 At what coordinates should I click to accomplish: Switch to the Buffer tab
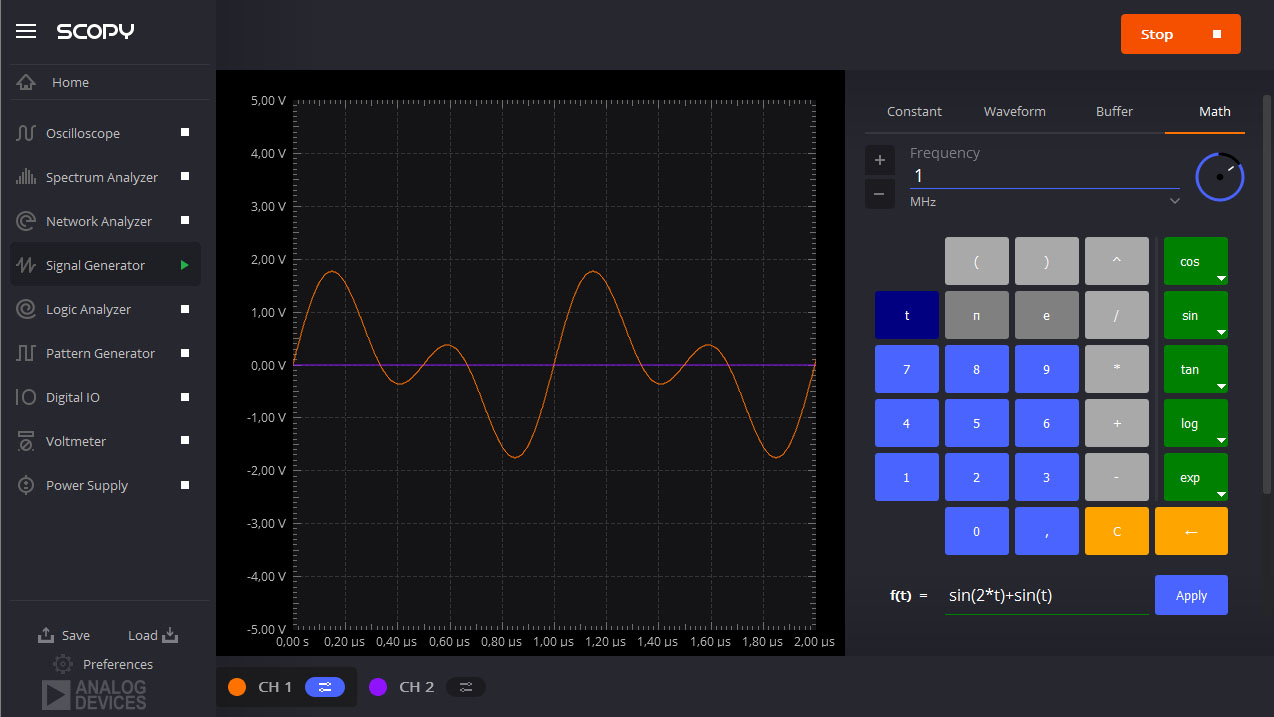[1115, 112]
